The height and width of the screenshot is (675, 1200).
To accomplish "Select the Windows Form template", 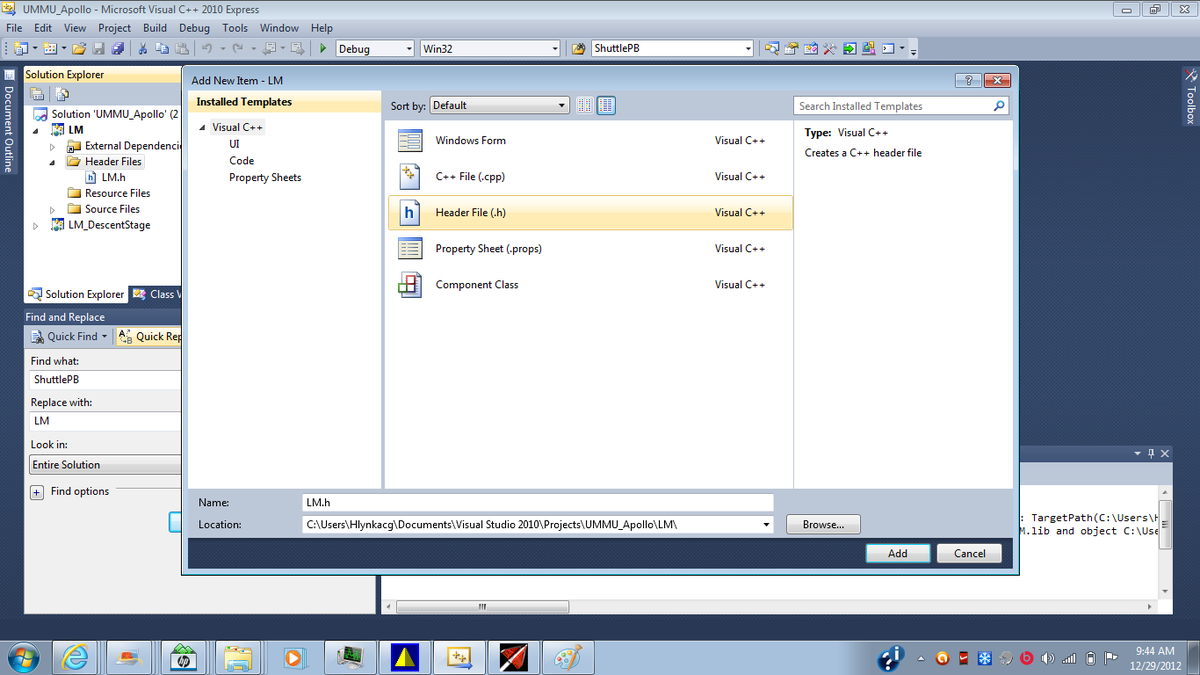I will [x=589, y=141].
